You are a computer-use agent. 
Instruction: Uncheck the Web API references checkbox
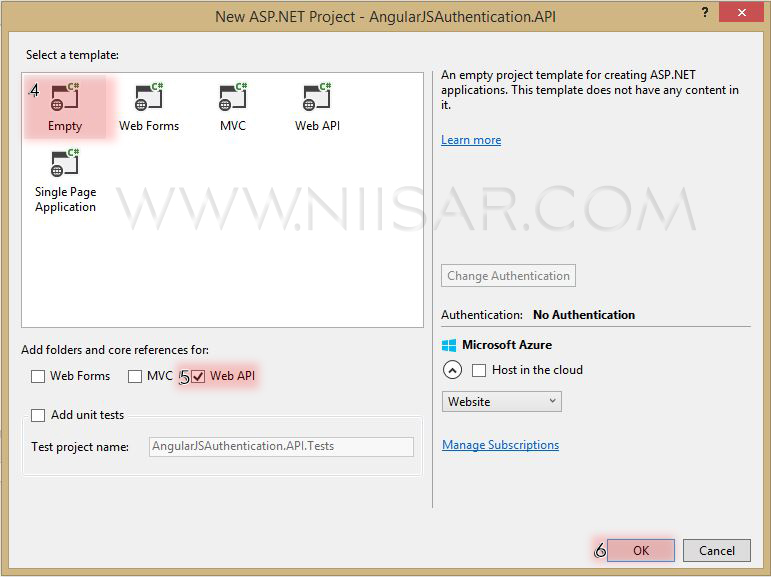point(198,376)
